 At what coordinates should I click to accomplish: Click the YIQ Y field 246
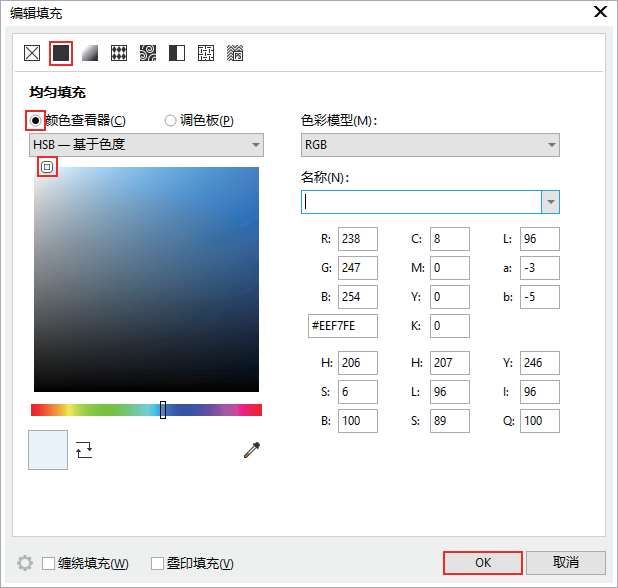[x=540, y=363]
